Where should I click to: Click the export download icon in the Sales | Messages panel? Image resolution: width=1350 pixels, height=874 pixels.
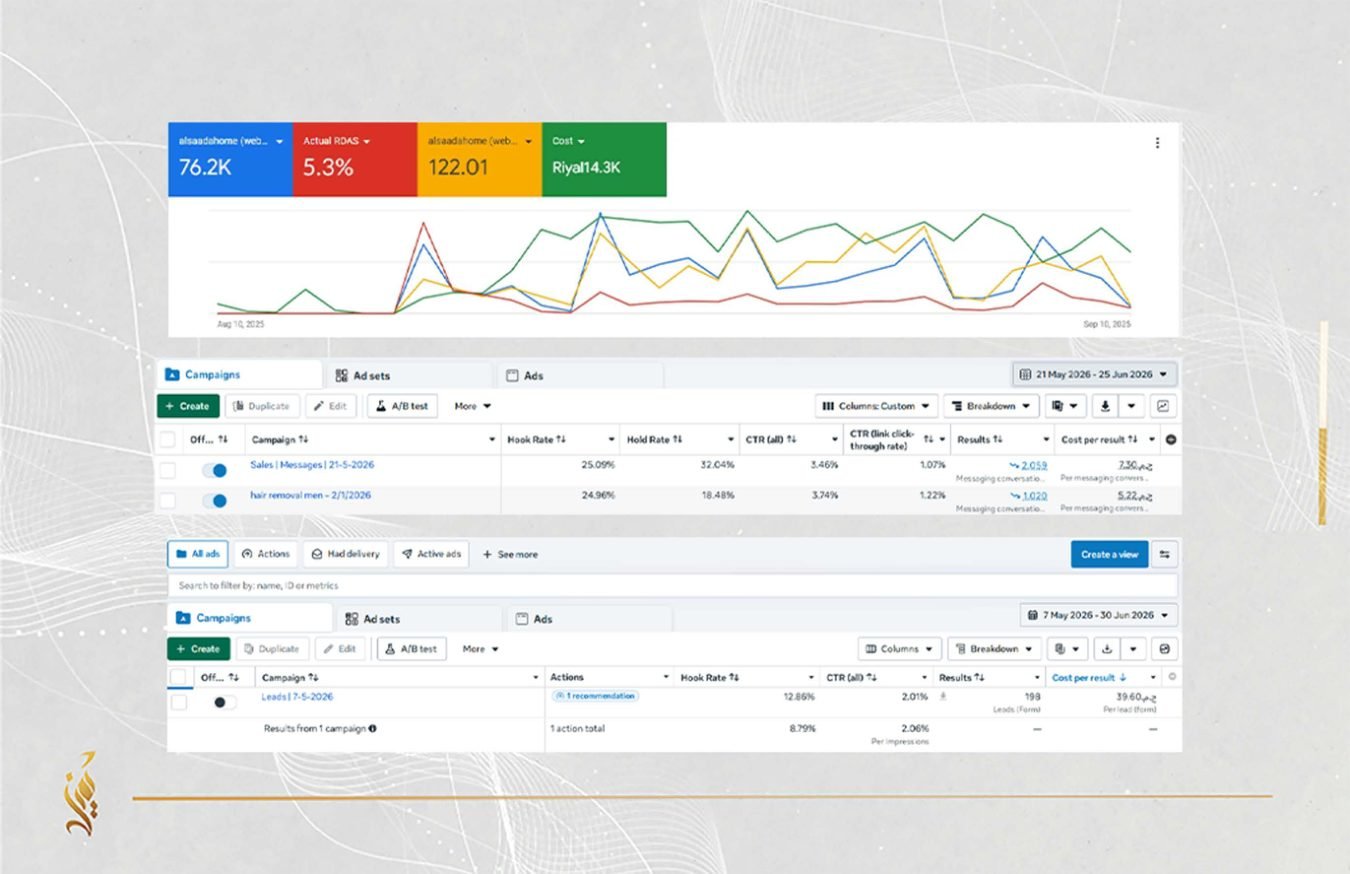[x=1105, y=406]
